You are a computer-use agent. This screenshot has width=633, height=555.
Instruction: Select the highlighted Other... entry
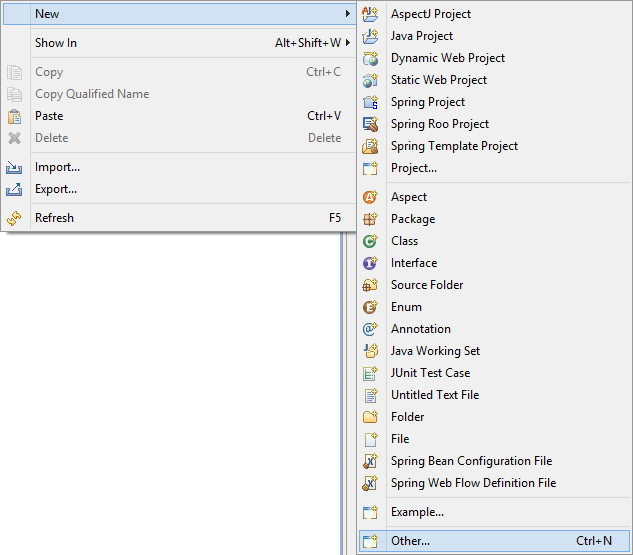coord(494,541)
